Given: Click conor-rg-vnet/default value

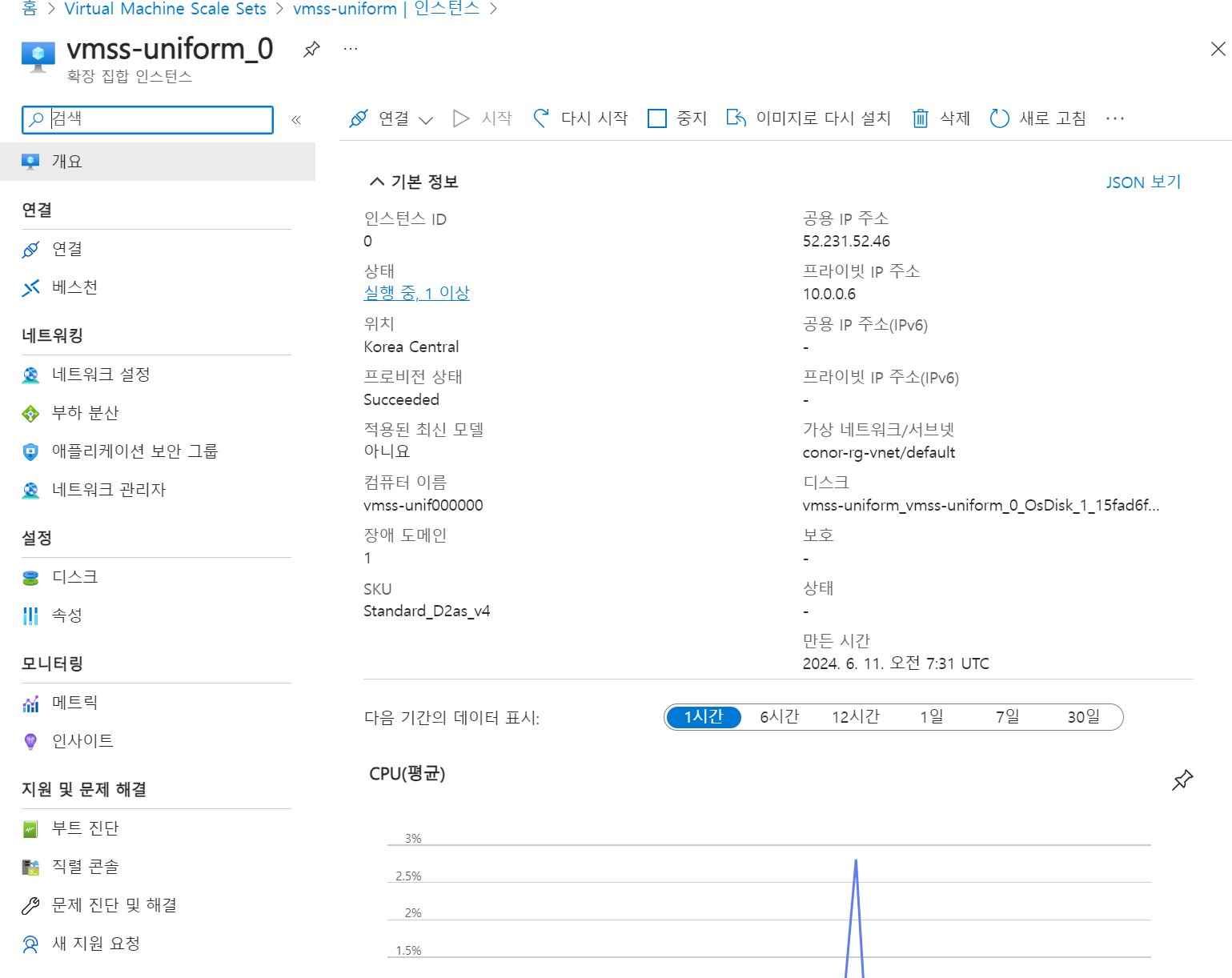Looking at the screenshot, I should click(x=879, y=452).
